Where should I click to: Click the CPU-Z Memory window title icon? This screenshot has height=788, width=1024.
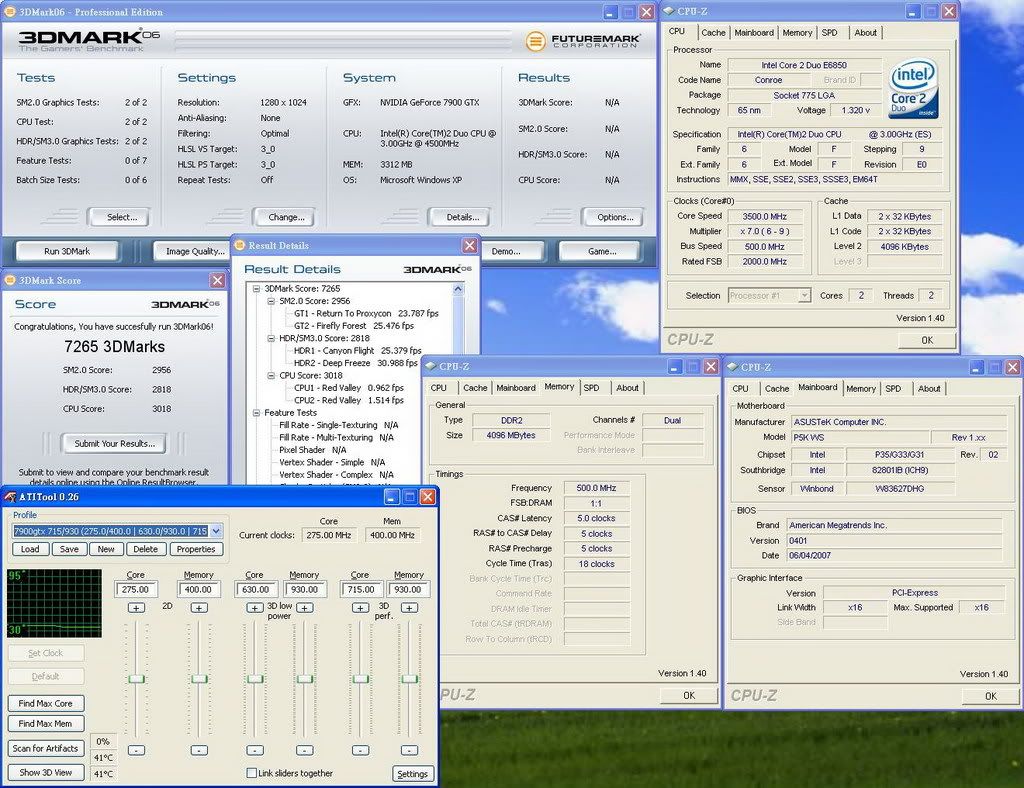pyautogui.click(x=431, y=366)
